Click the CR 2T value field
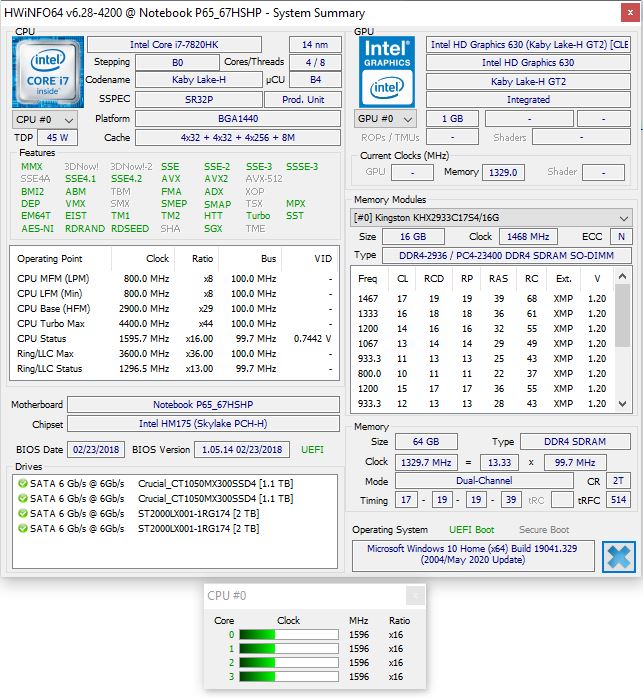The image size is (643, 698). coord(619,481)
